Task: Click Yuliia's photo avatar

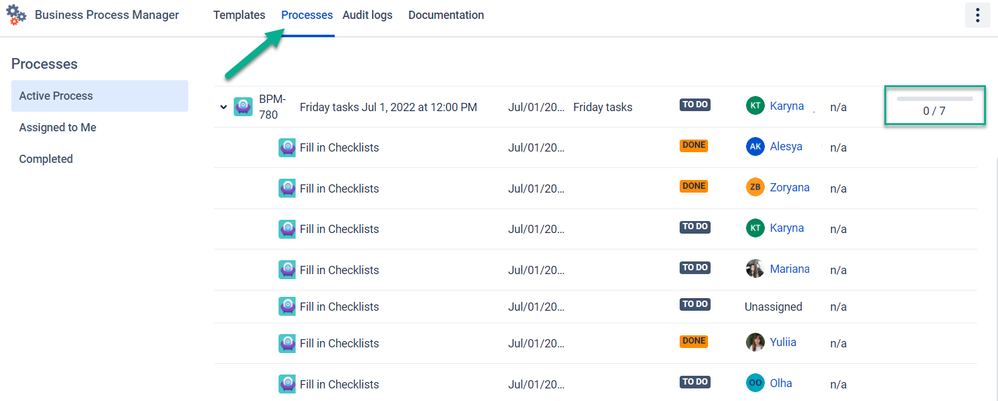Action: pyautogui.click(x=755, y=342)
